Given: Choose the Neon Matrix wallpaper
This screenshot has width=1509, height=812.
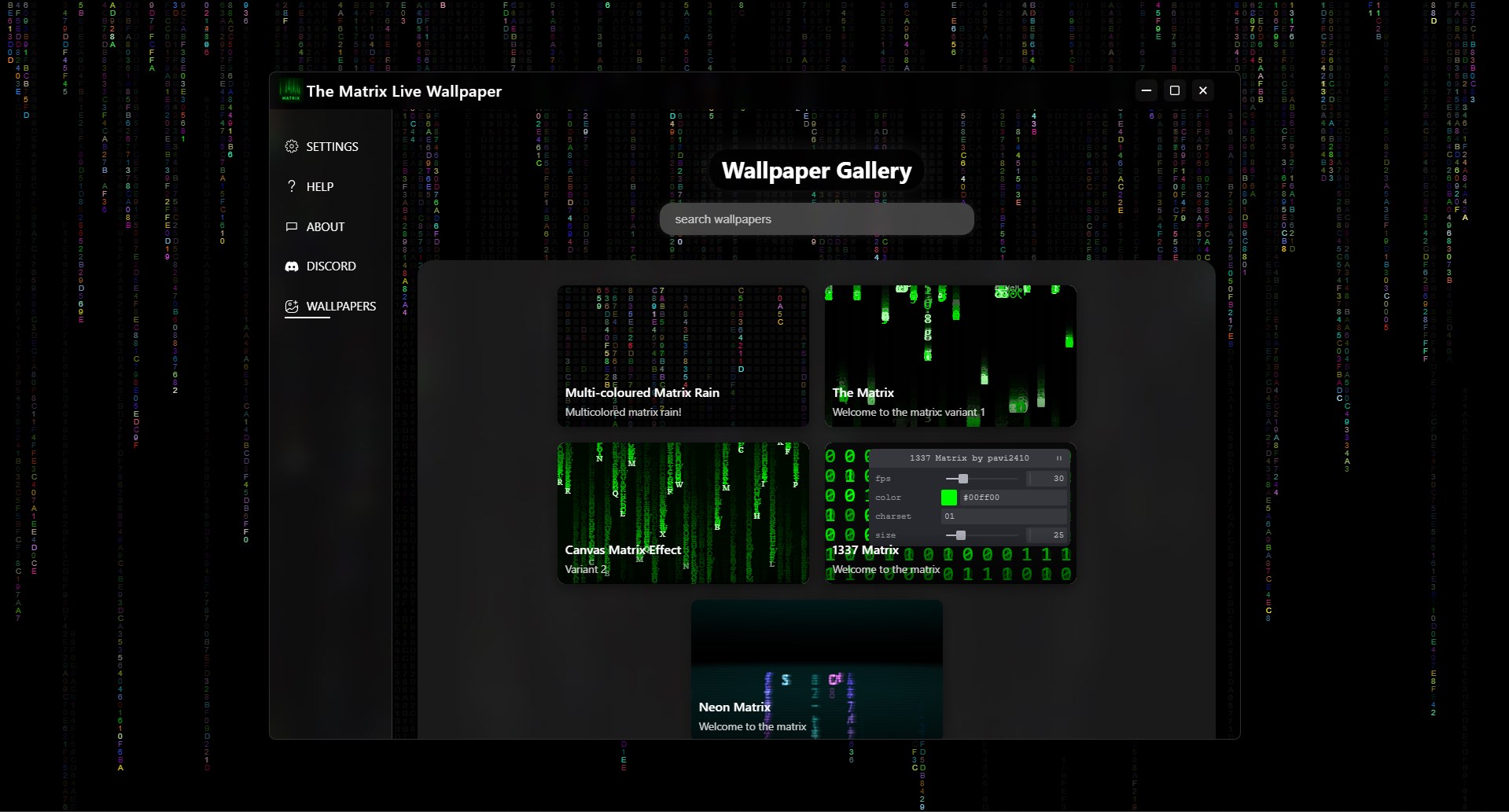Looking at the screenshot, I should [816, 670].
